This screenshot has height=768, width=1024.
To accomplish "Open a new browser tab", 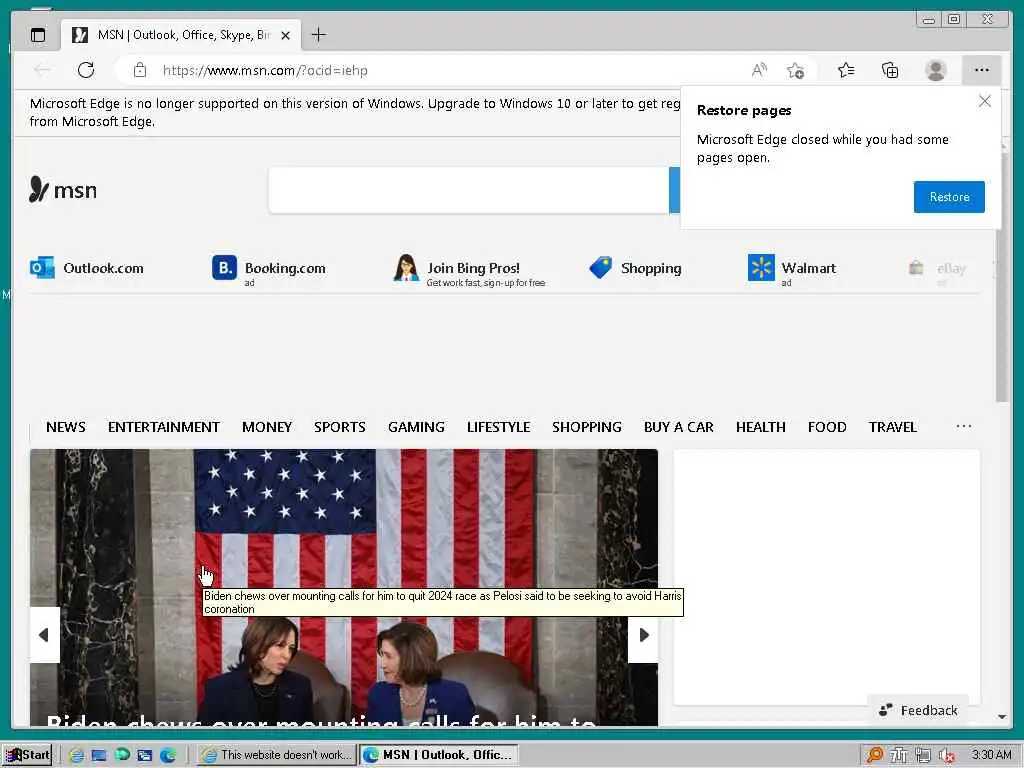I will tap(318, 35).
